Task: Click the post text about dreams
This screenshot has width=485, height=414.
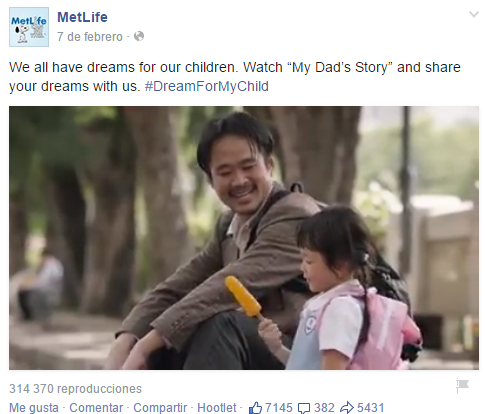Action: [x=235, y=77]
